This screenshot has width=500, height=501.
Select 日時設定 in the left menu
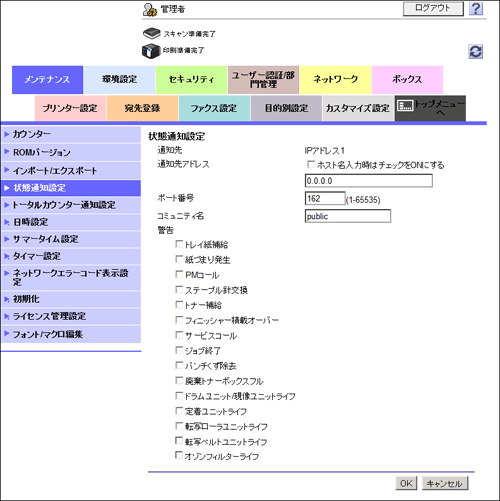(x=71, y=222)
